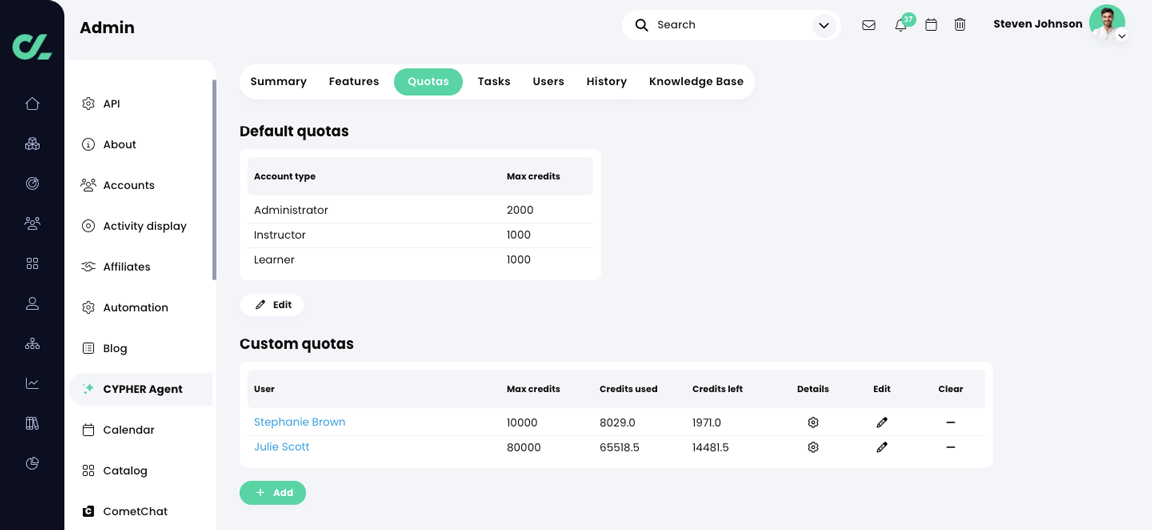
Task: Open the target goals icon in left rail
Action: [32, 183]
